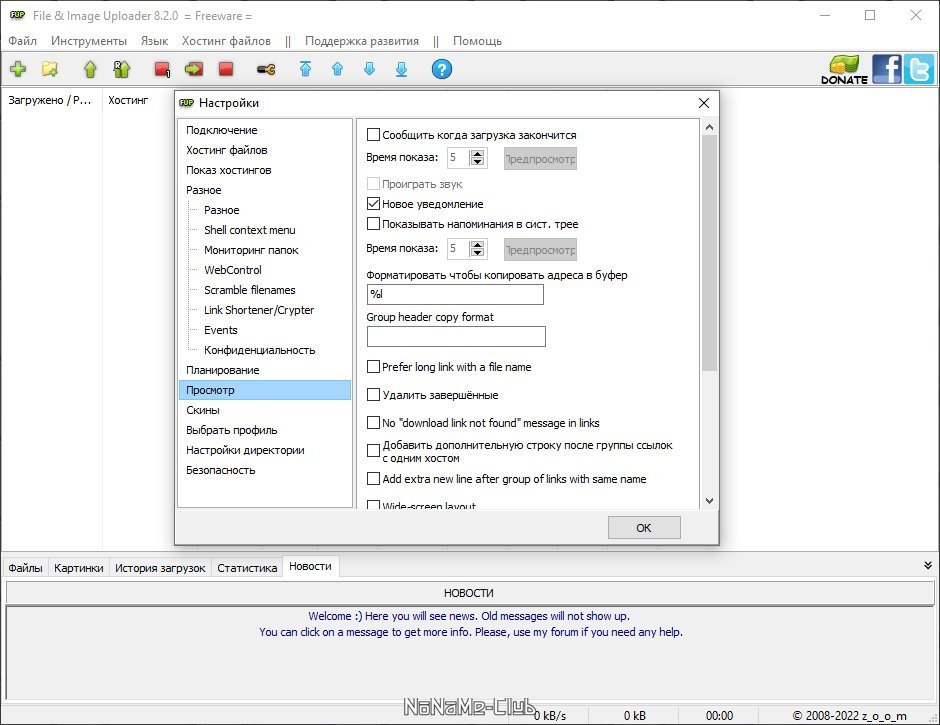Screen dimensions: 940x725
Task: Click the red square stop icon
Action: coord(226,70)
